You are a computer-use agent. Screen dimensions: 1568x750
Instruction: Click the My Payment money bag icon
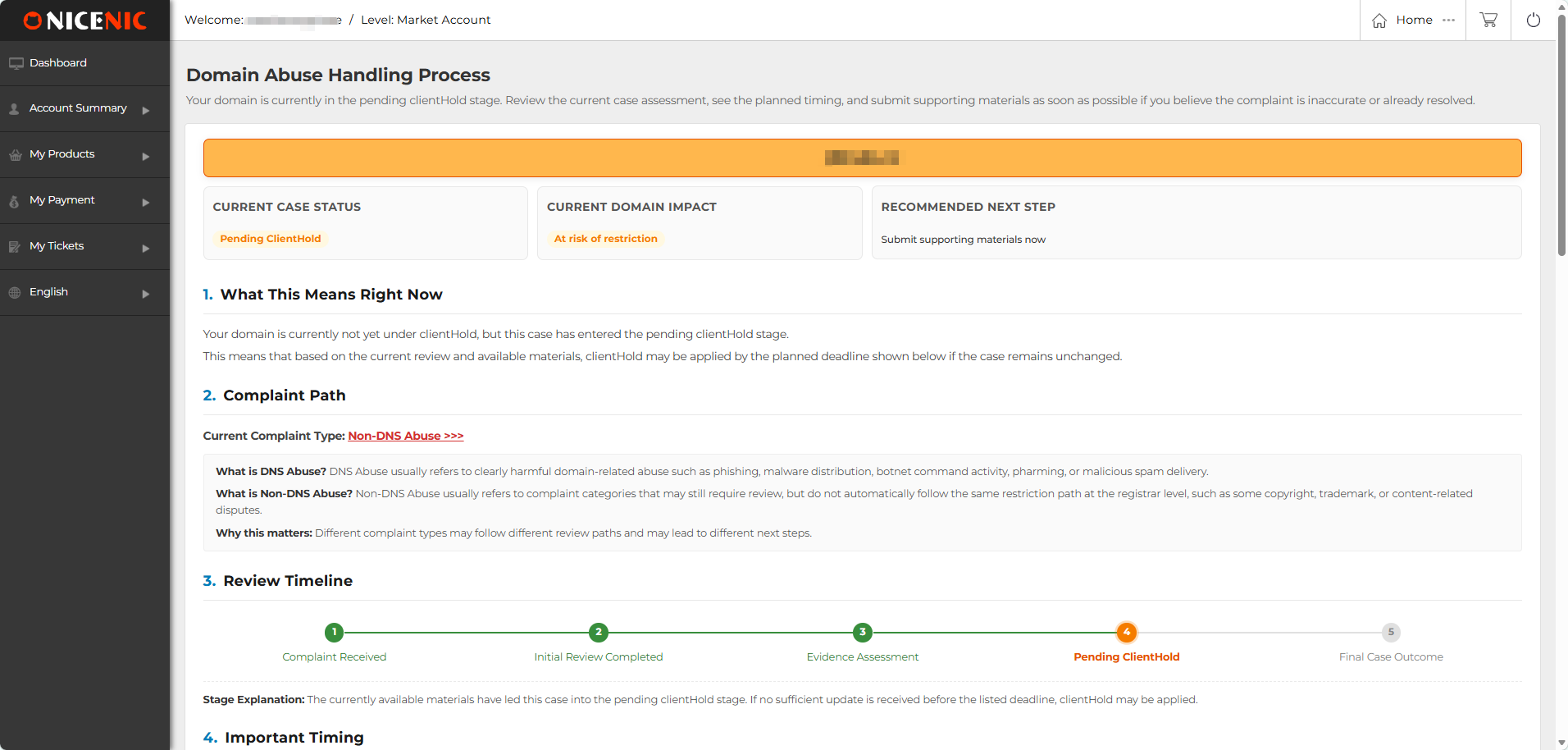pyautogui.click(x=14, y=201)
